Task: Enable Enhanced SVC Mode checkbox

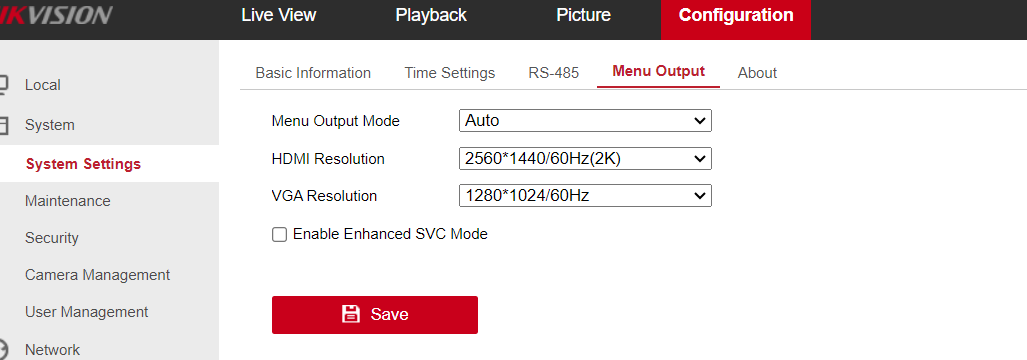Action: point(280,234)
